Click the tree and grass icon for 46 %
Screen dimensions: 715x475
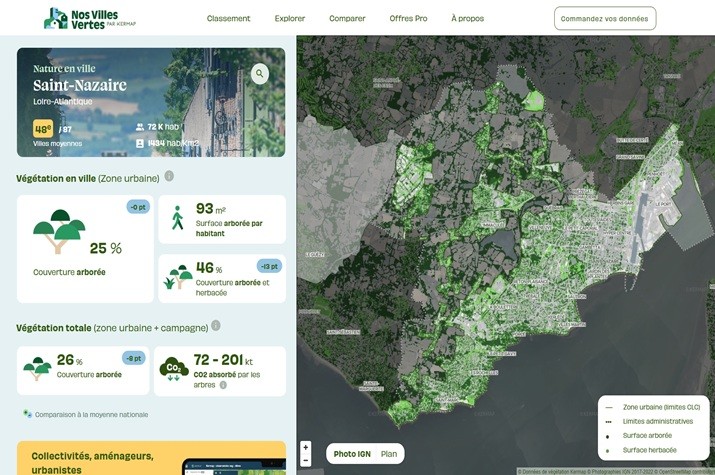pyautogui.click(x=178, y=276)
